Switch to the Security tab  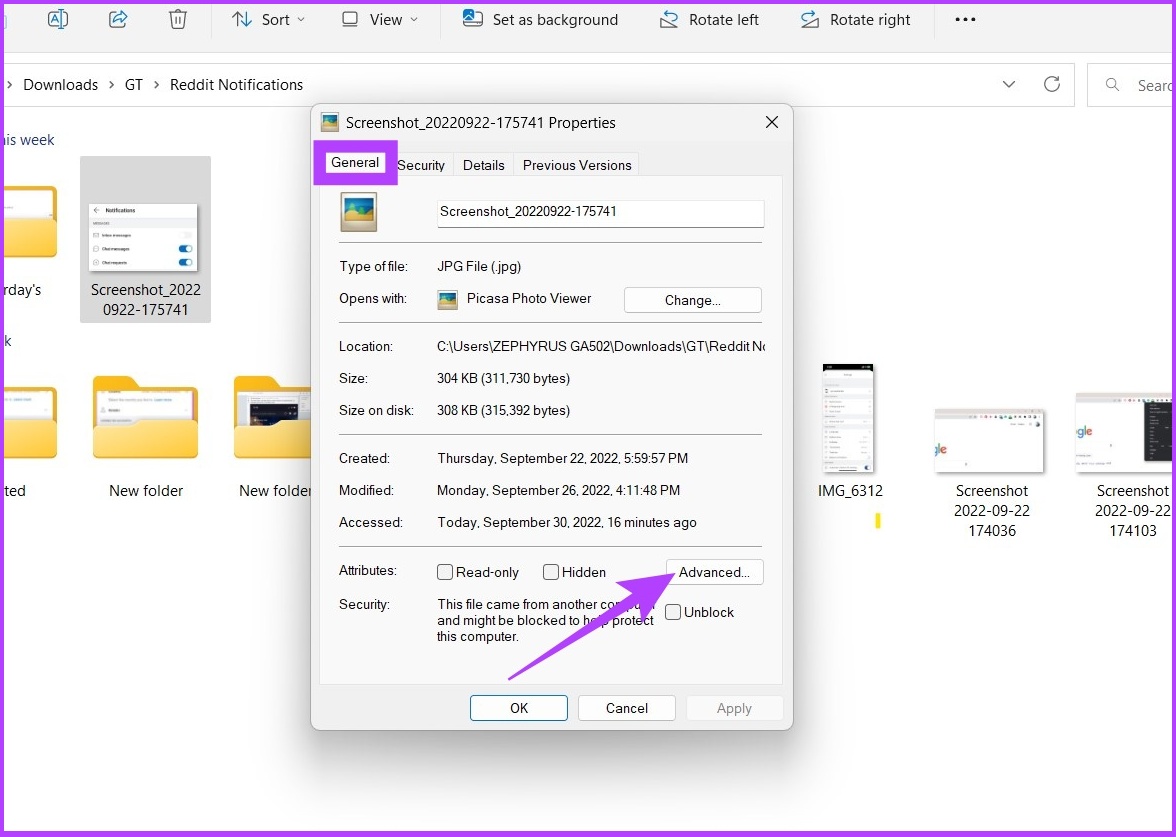coord(421,165)
